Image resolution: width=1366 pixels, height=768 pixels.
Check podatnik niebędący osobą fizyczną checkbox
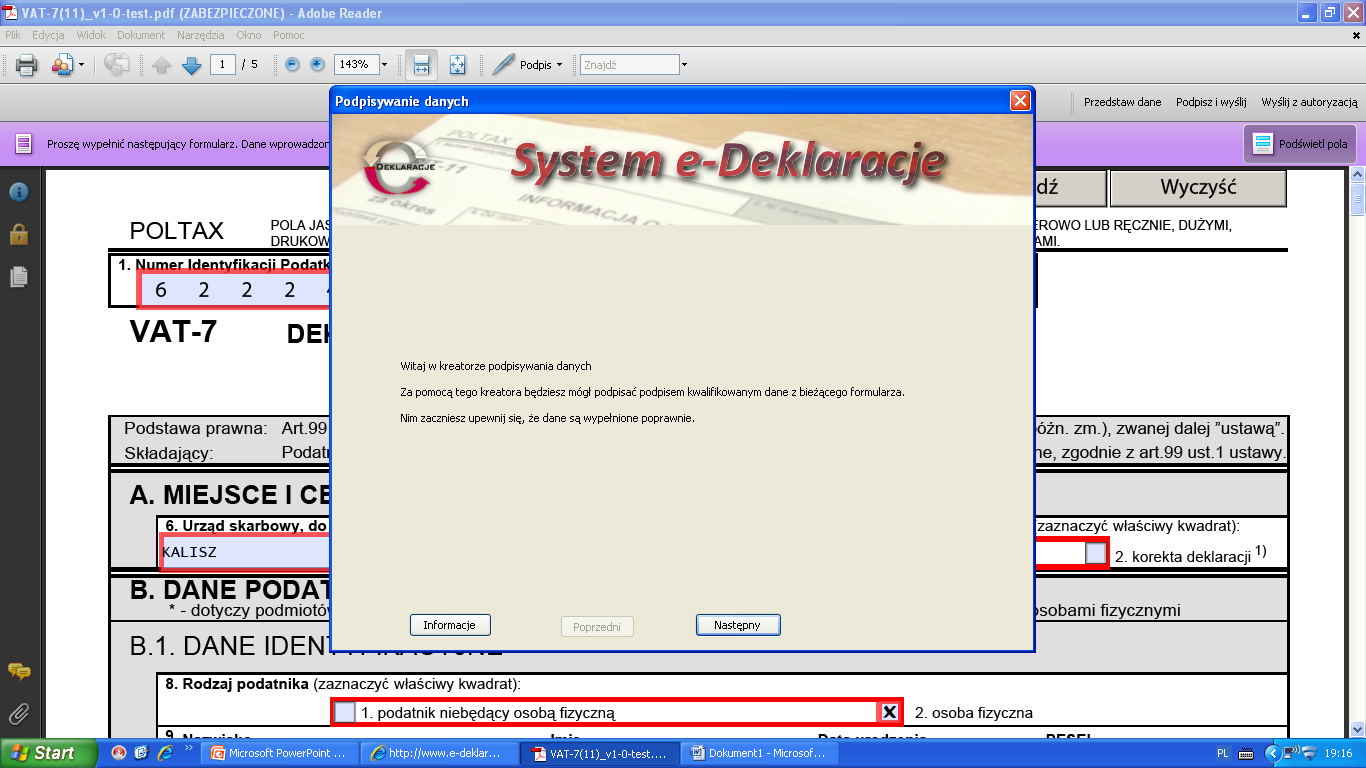click(x=344, y=712)
